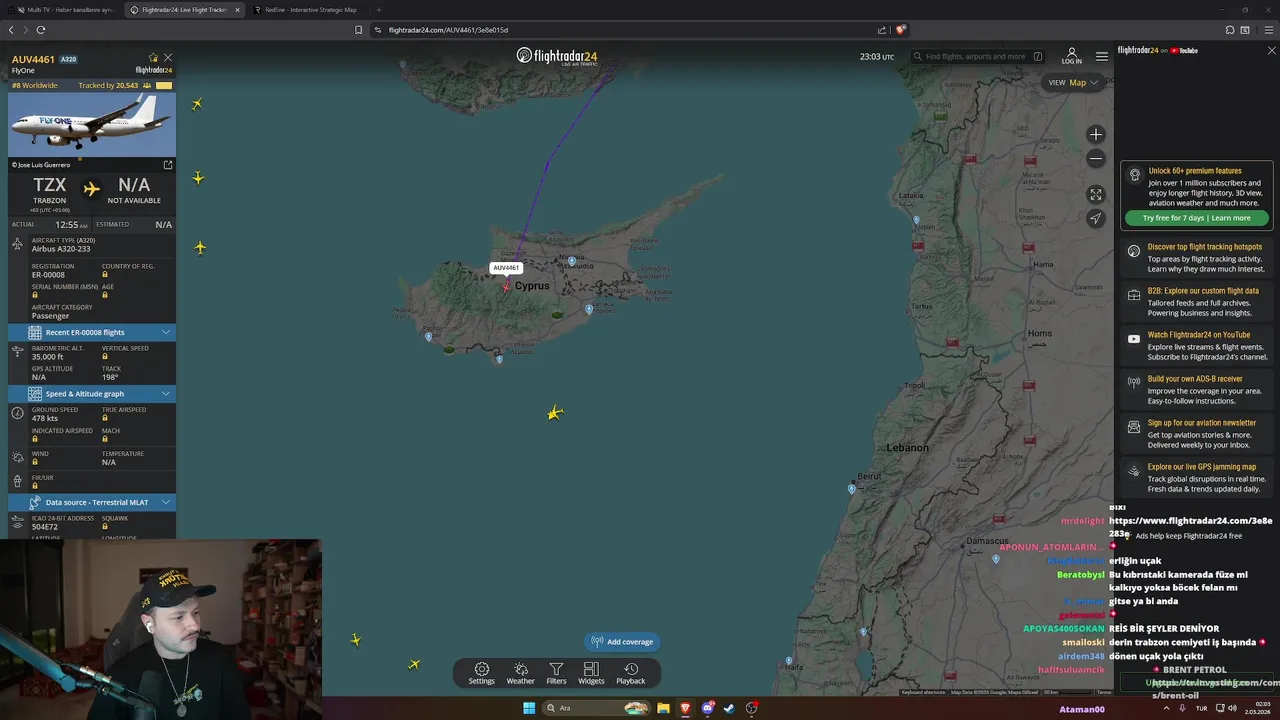Screen dimensions: 1280x720
Task: Open B2B custom flight data link
Action: coord(1203,291)
